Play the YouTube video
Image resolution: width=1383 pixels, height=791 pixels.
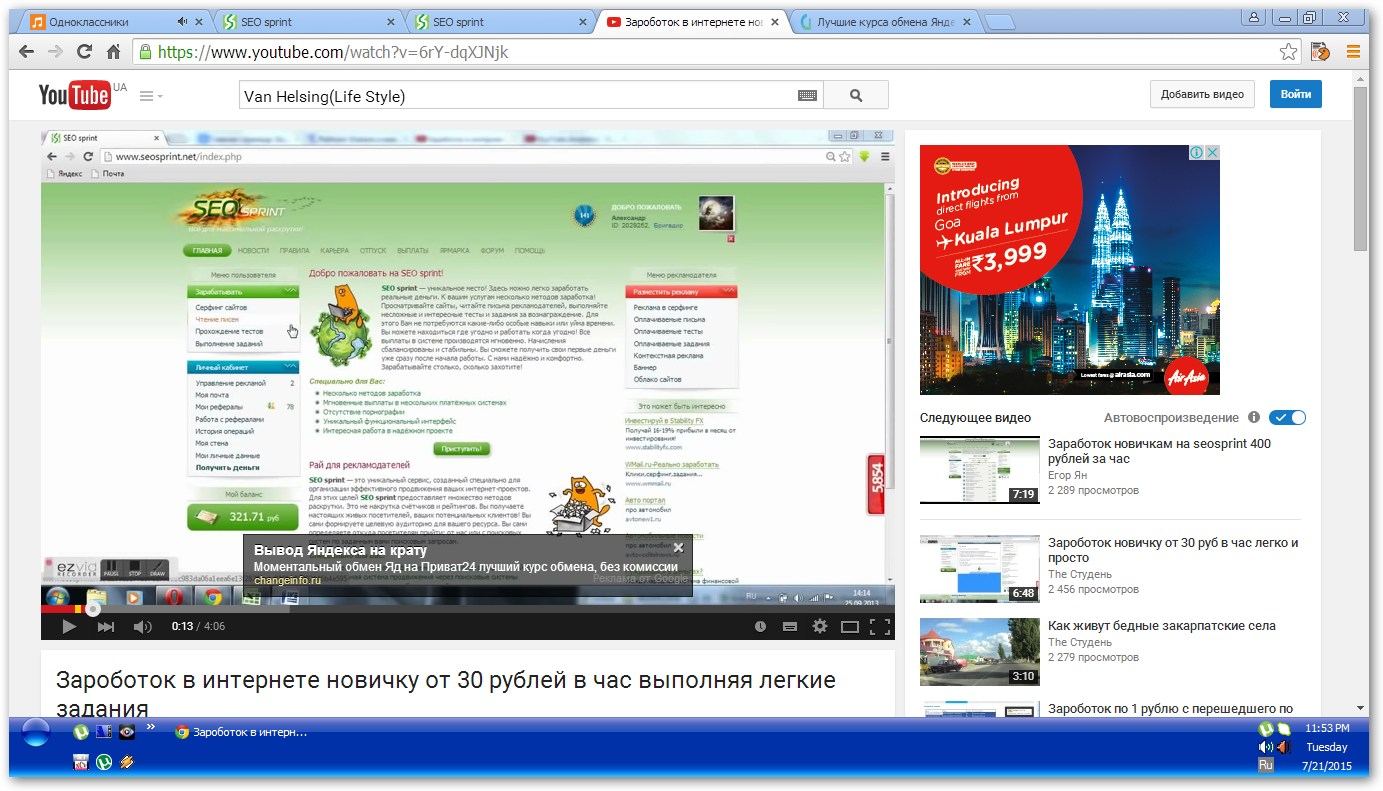(69, 627)
